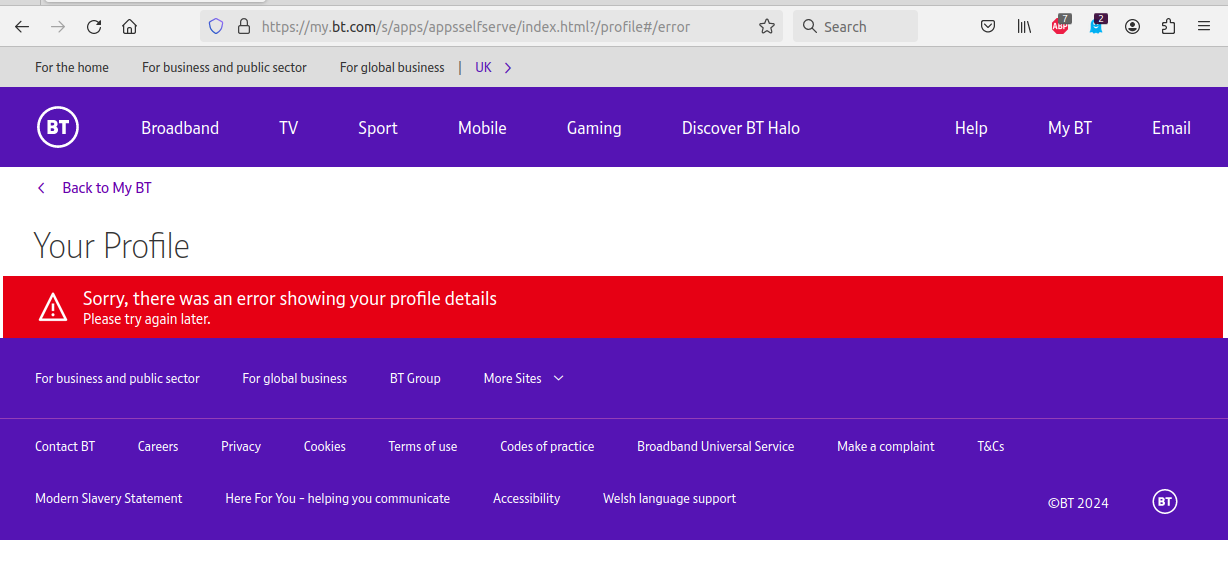
Task: Open My BT in the header
Action: [1070, 128]
